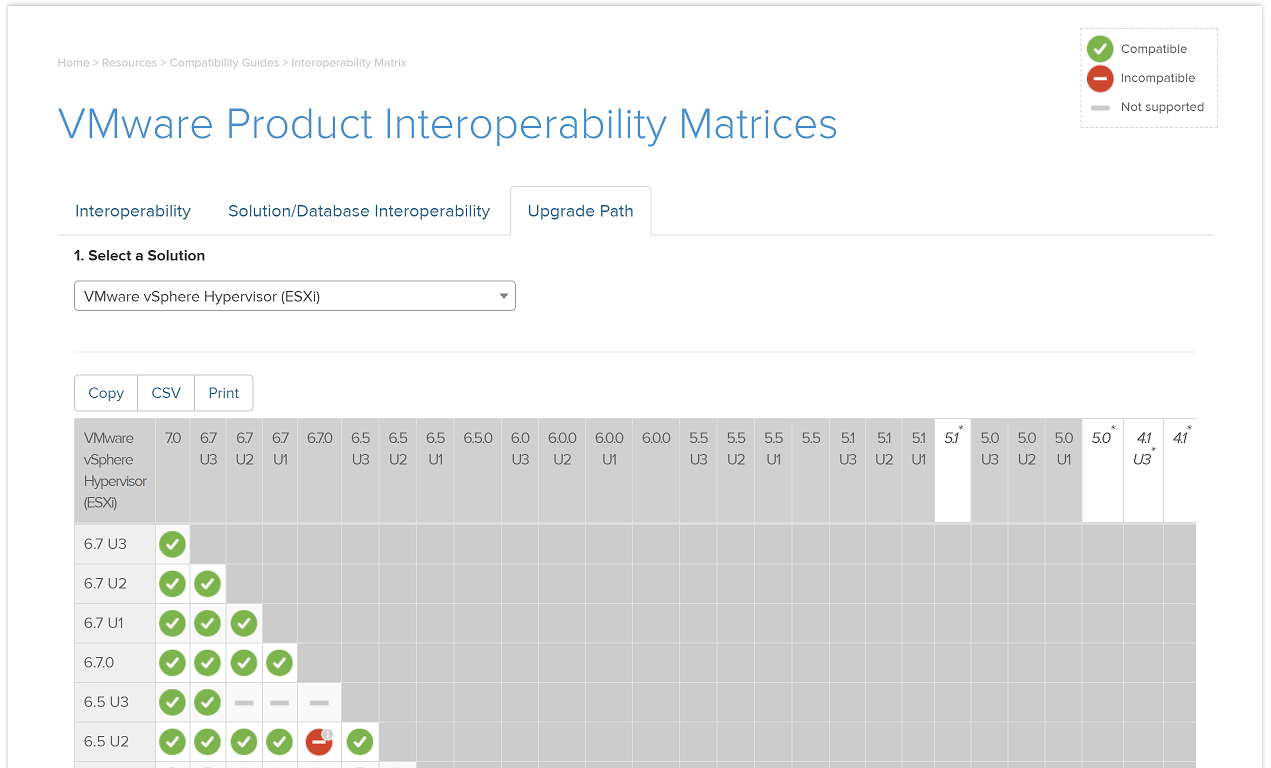The height and width of the screenshot is (768, 1271).
Task: Click the 6.7 U2 row checkmark under 7.0
Action: click(x=173, y=583)
